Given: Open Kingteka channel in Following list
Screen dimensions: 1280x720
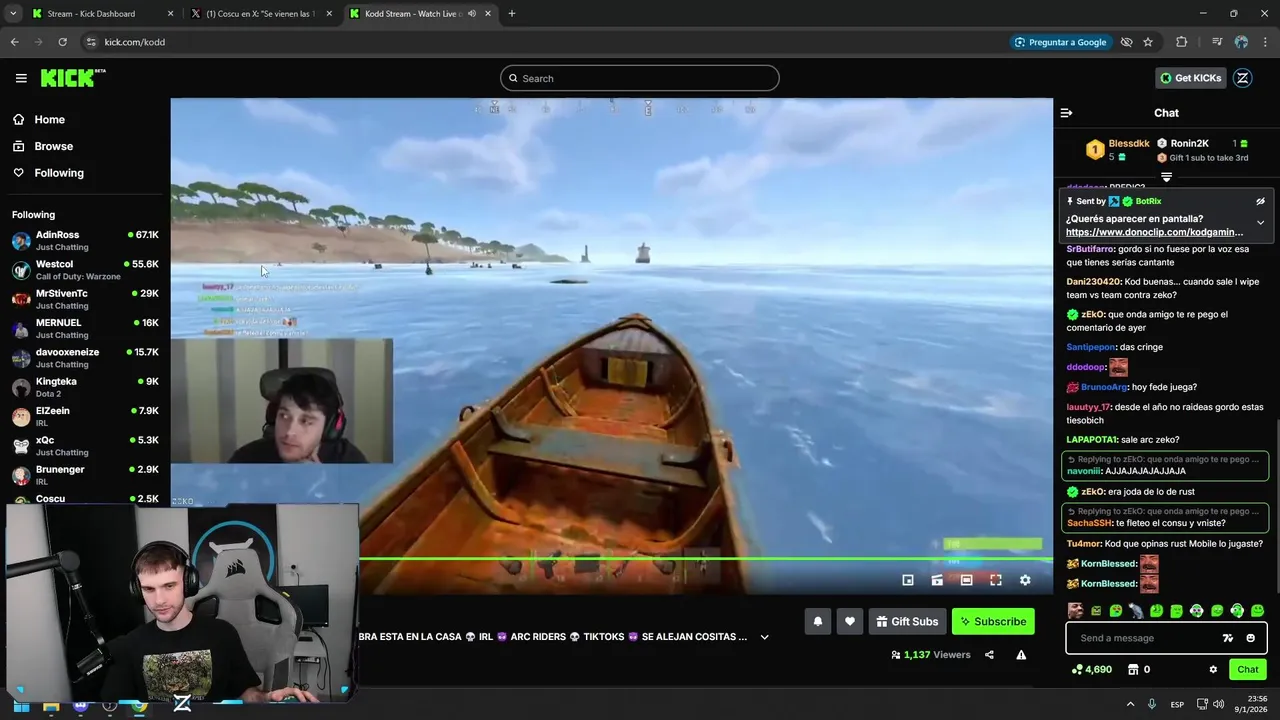Looking at the screenshot, I should (85, 387).
